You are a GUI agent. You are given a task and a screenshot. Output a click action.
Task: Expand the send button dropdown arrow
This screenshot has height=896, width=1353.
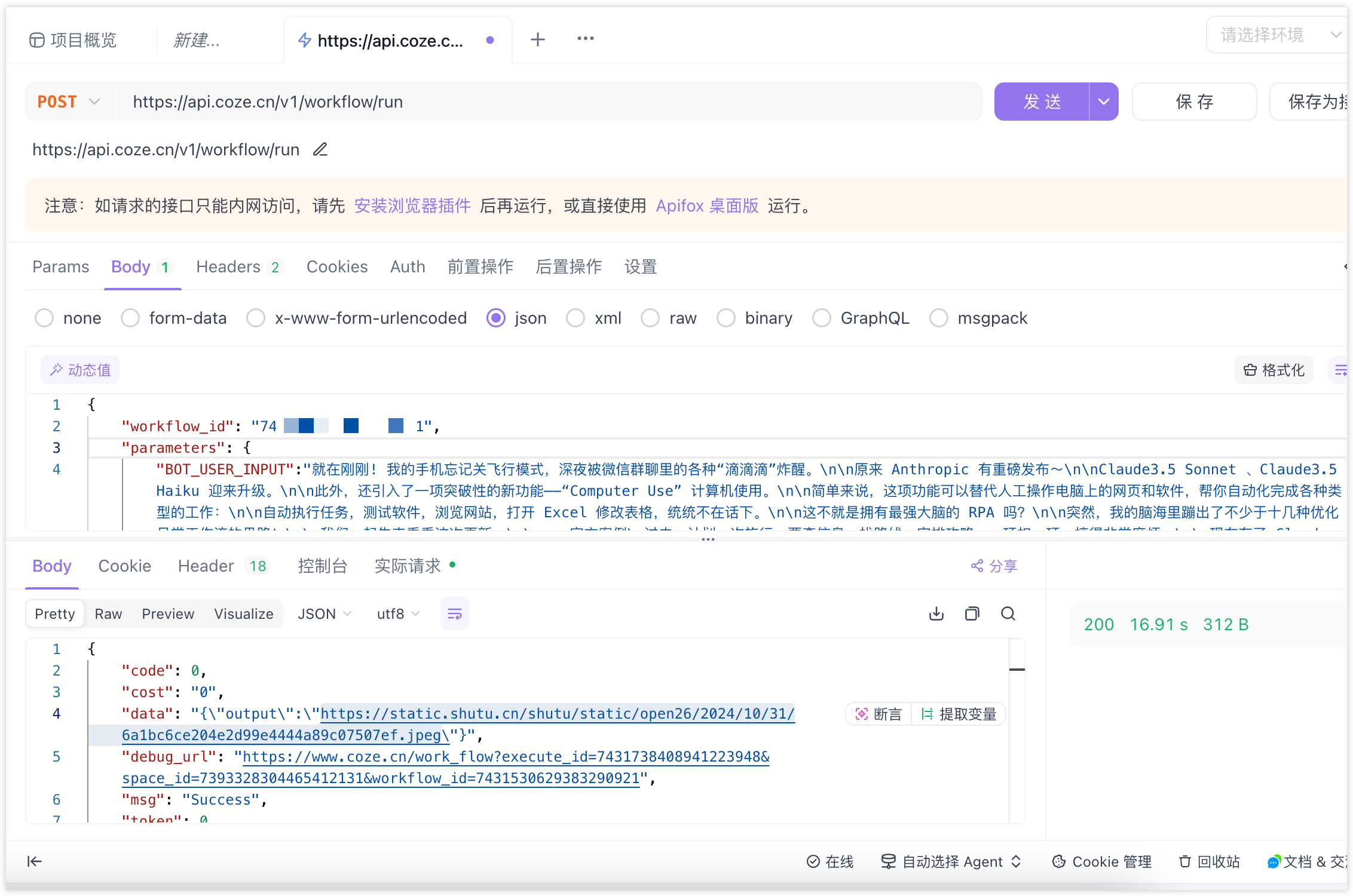[1103, 102]
